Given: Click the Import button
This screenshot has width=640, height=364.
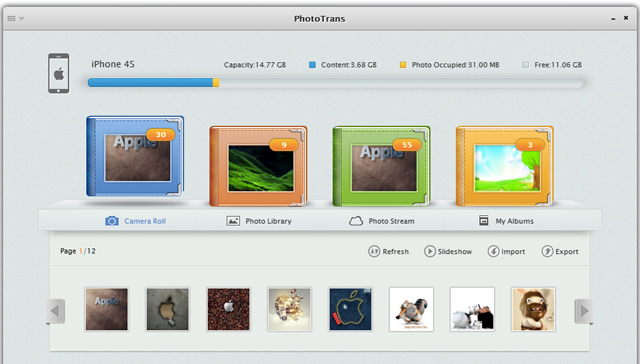Looking at the screenshot, I should 506,251.
